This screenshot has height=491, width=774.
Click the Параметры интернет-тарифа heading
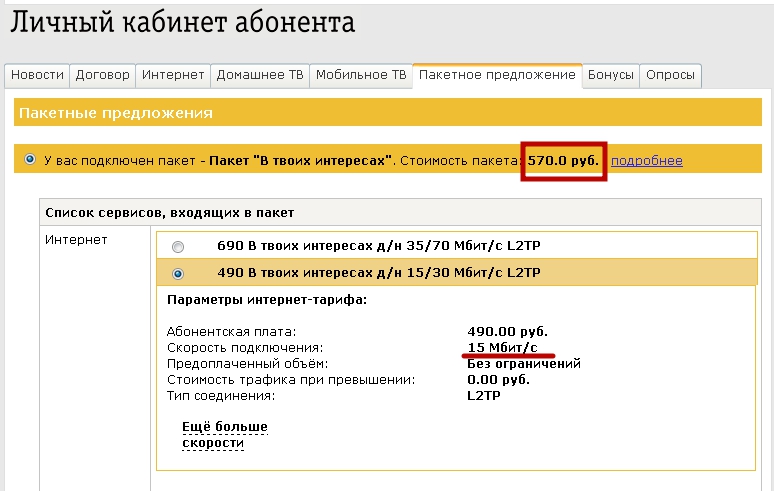click(x=267, y=300)
